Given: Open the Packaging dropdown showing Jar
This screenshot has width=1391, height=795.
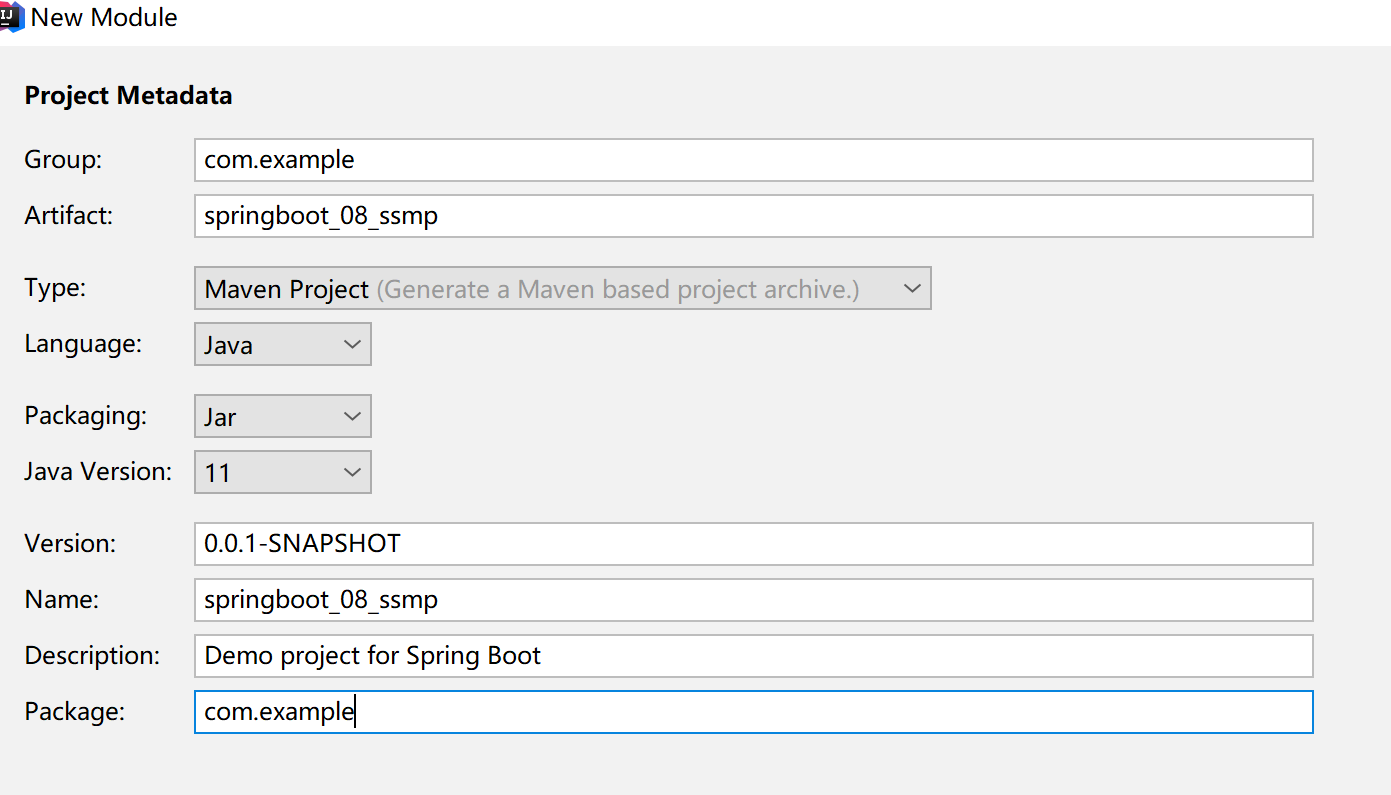Looking at the screenshot, I should tap(283, 416).
